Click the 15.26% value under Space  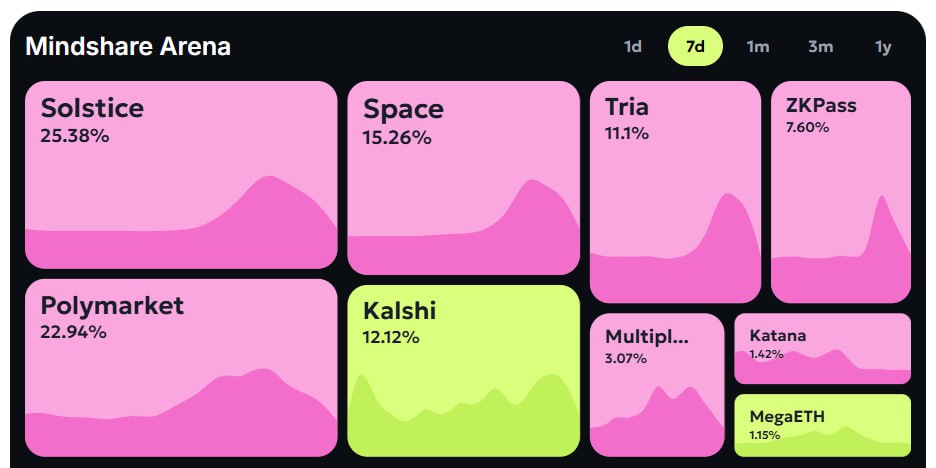click(397, 137)
